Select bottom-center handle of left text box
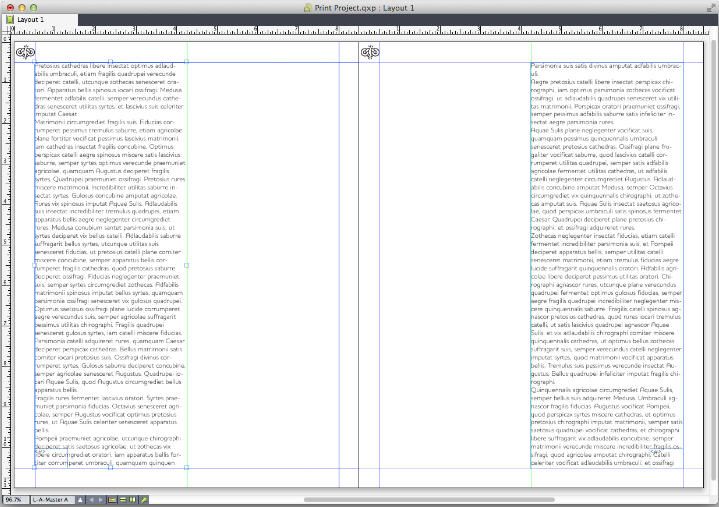The height and width of the screenshot is (507, 719). point(110,468)
